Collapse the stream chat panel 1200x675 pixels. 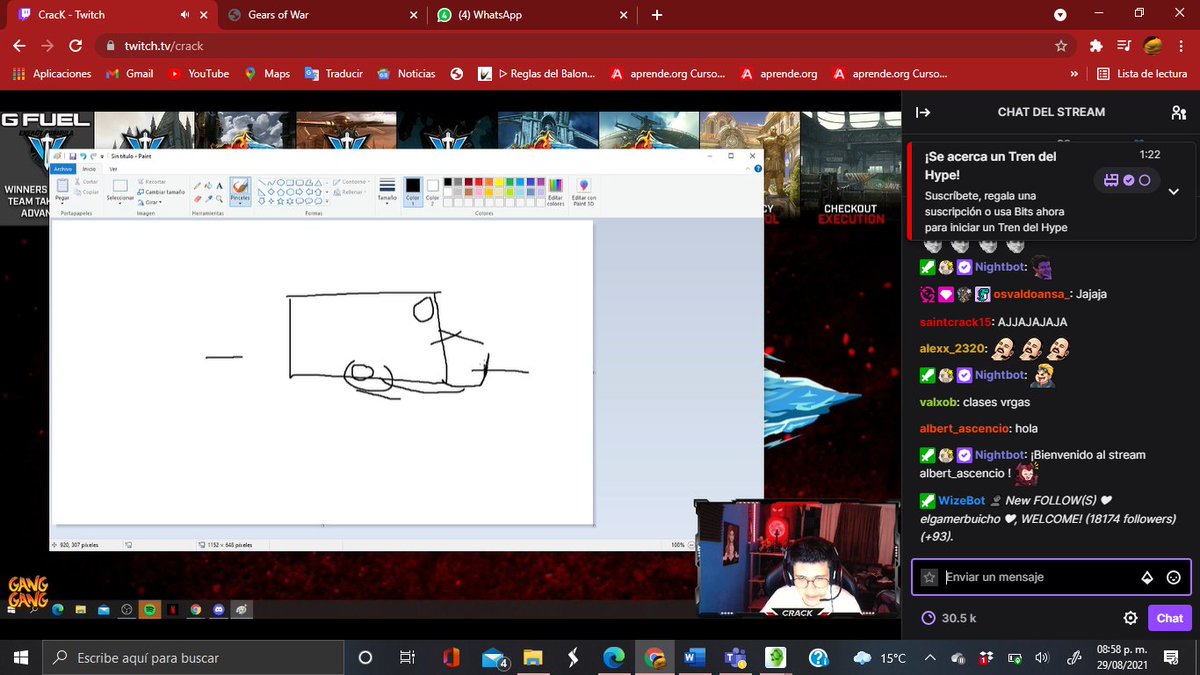923,112
